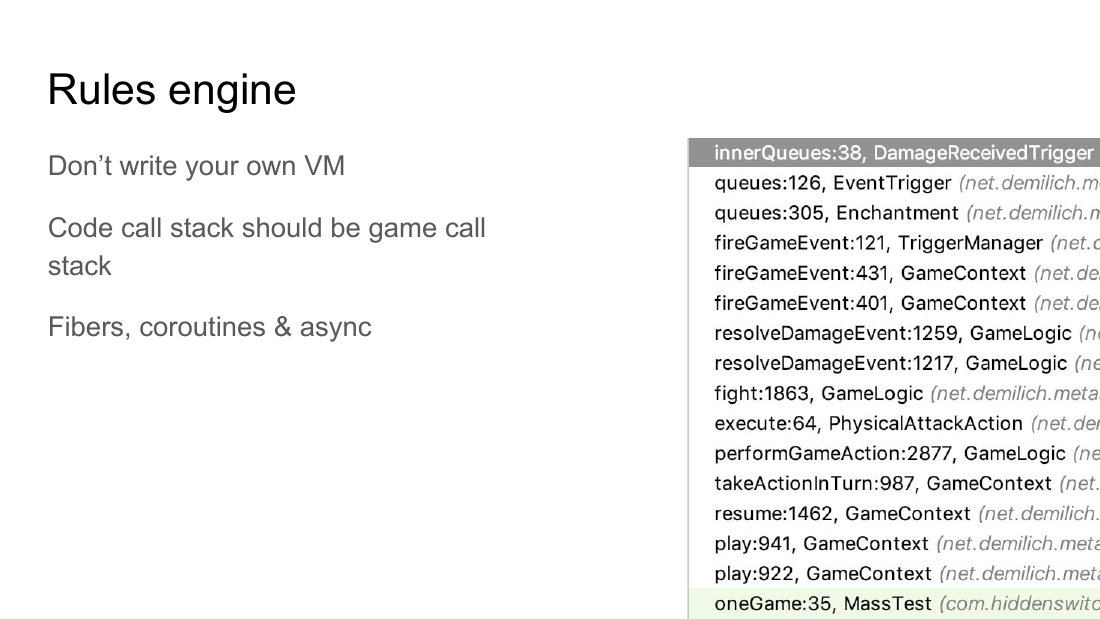Select the takeActionInTurn:987 GameContext frame

pyautogui.click(x=894, y=484)
